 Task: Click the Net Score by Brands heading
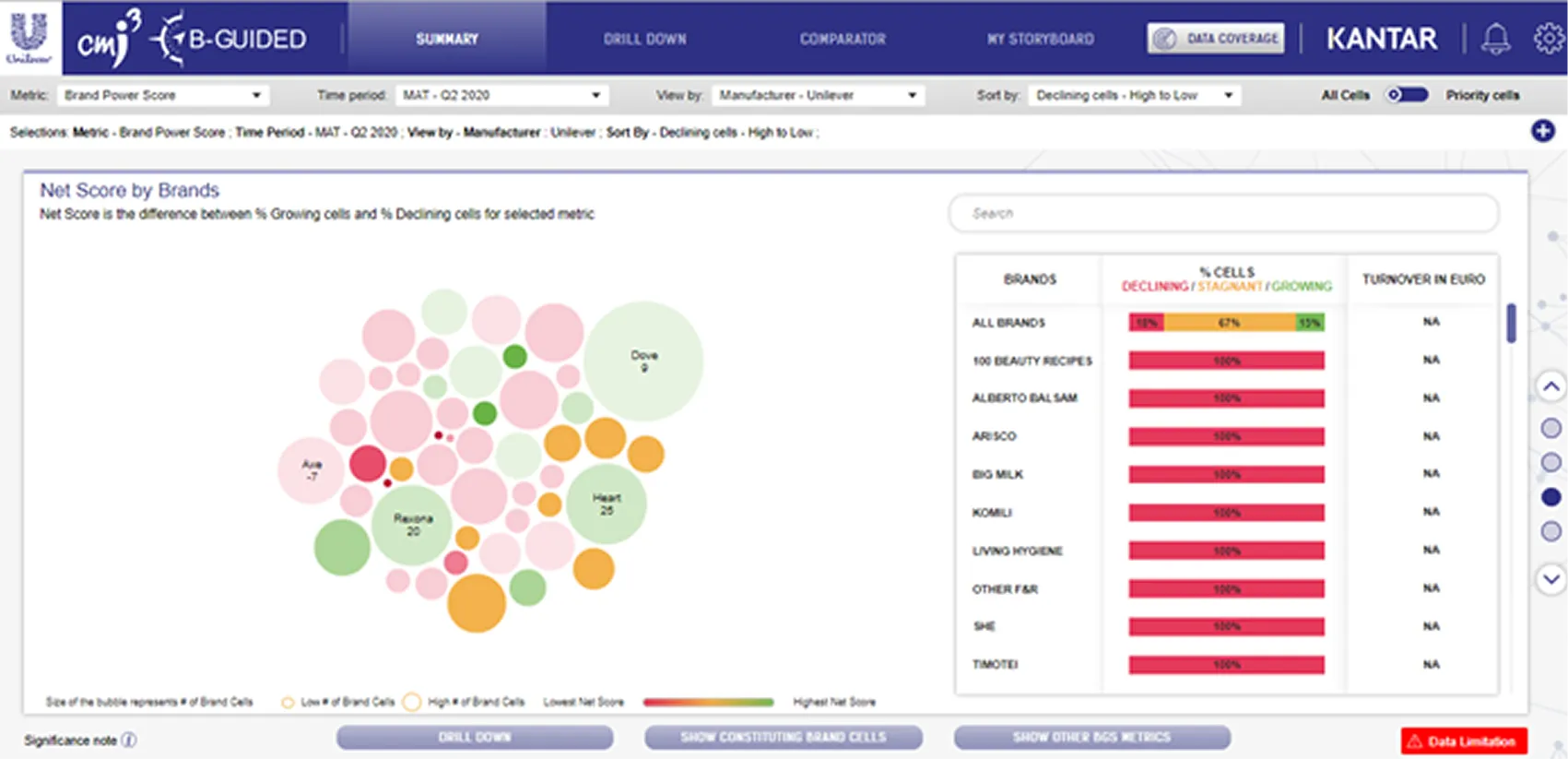point(129,190)
